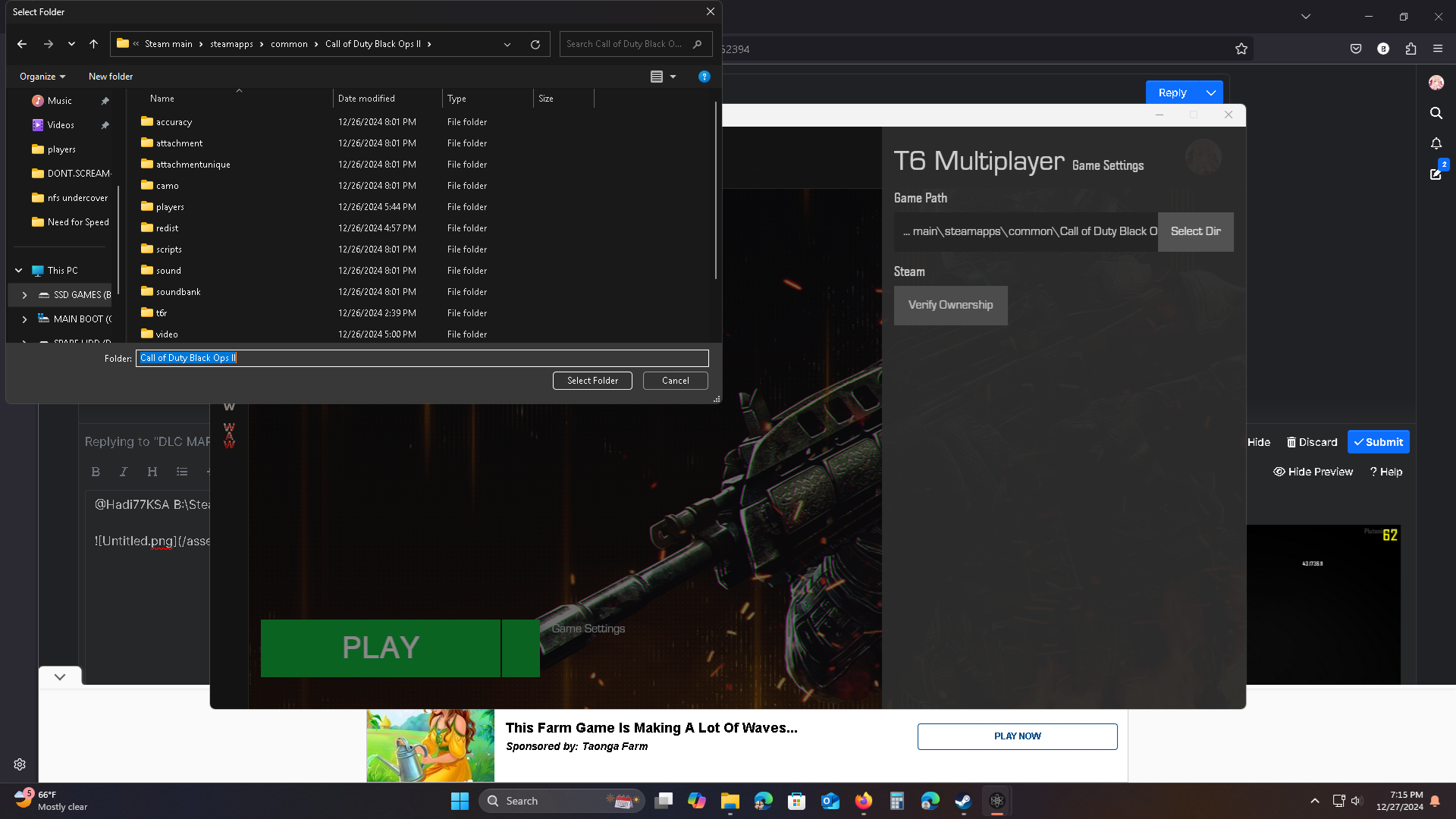Open File Explorer from taskbar

tap(730, 801)
